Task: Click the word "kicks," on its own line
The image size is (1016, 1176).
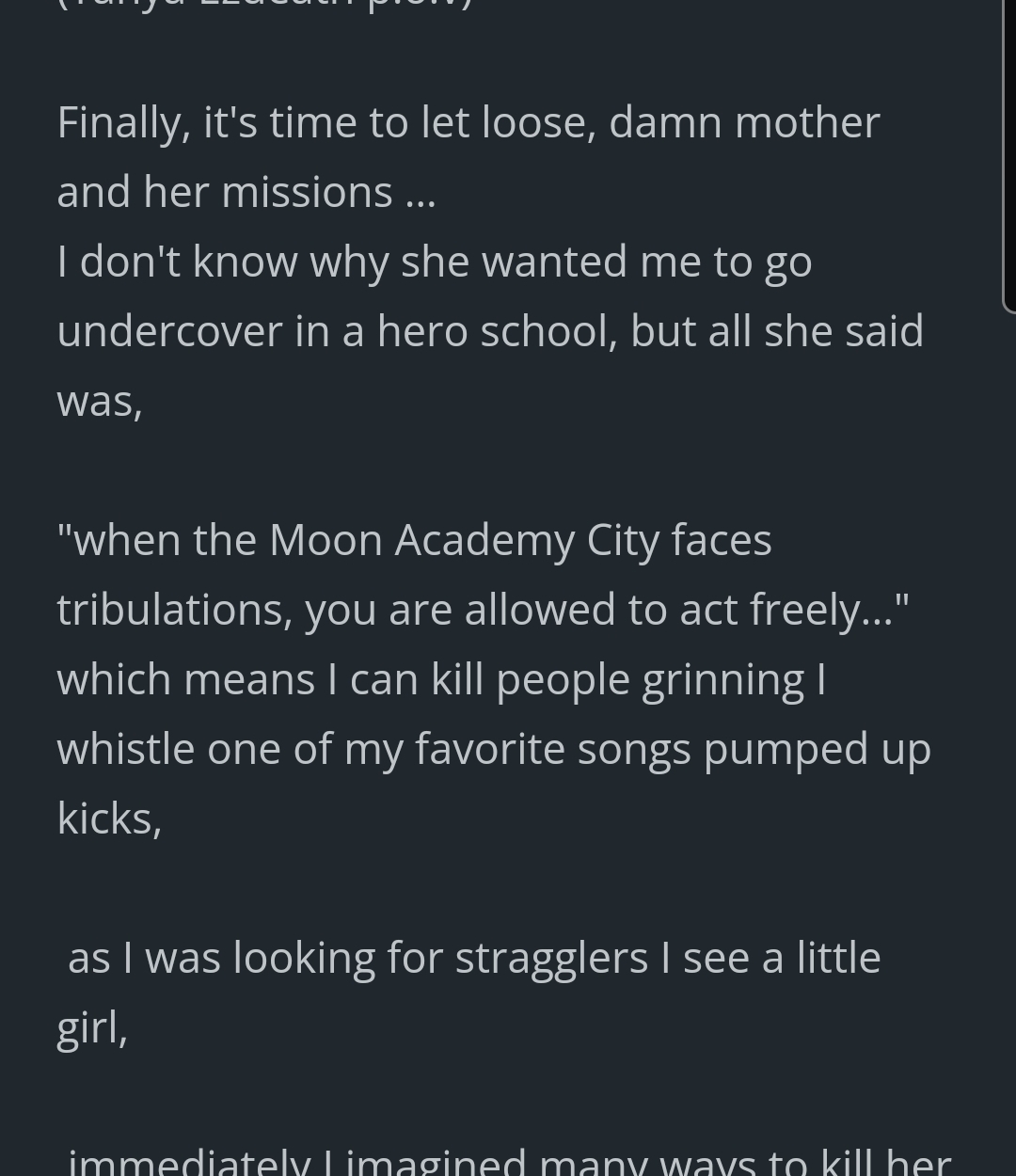Action: point(109,818)
